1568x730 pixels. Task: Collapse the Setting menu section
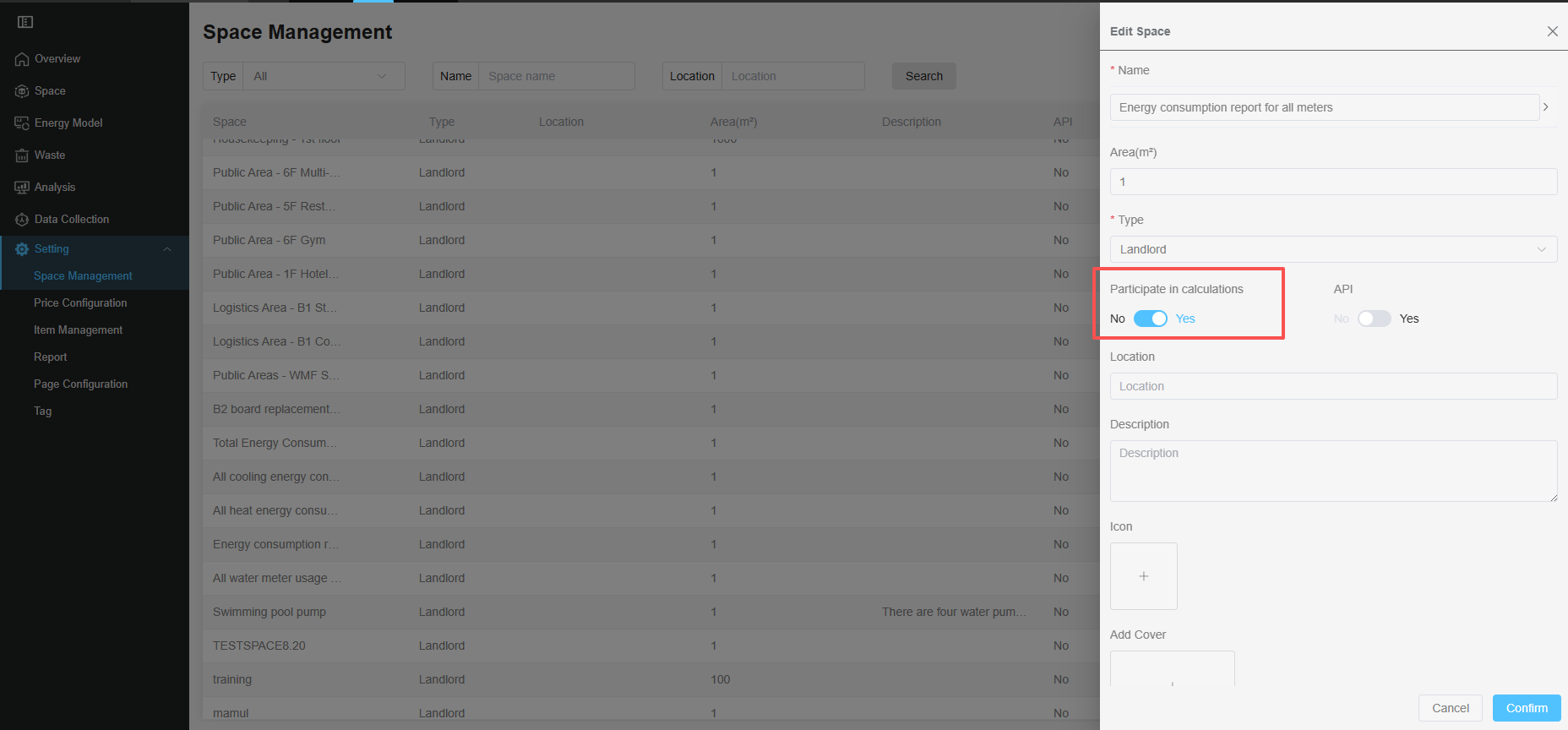click(166, 249)
